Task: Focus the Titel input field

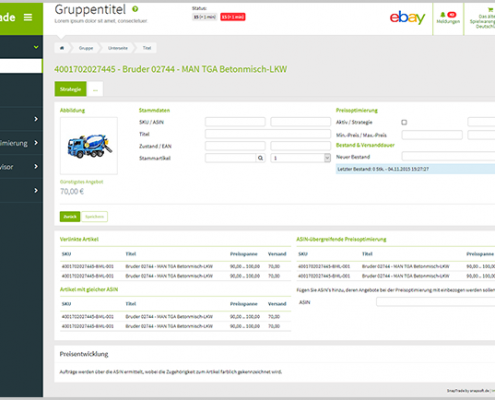Action: [268, 134]
